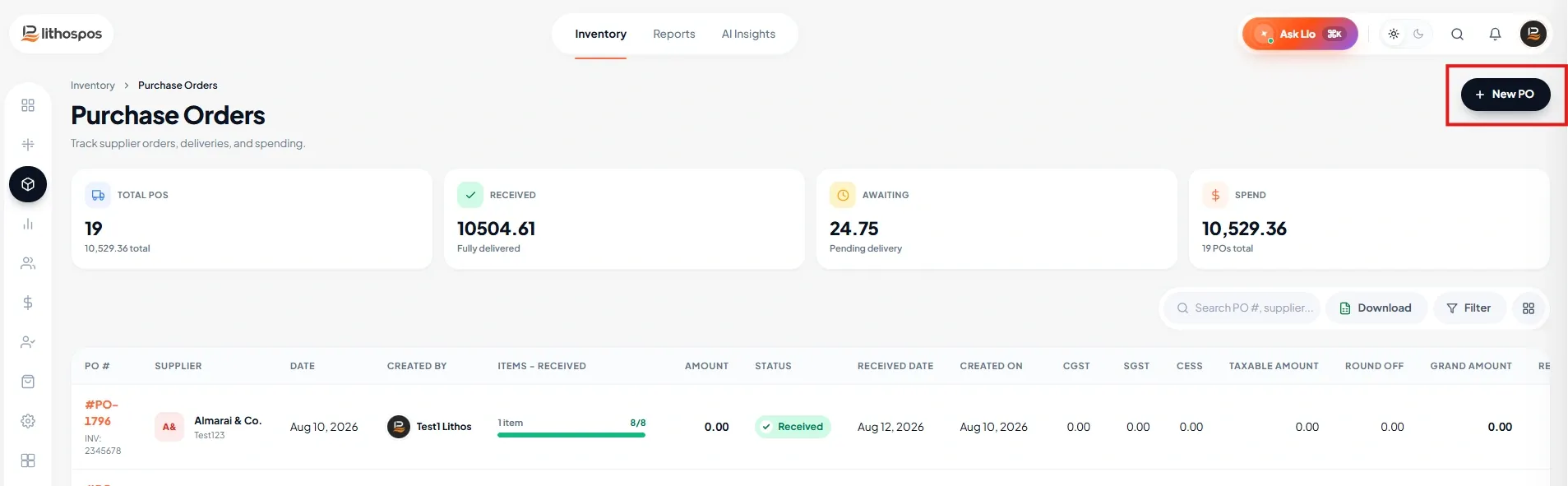This screenshot has width=1568, height=486.
Task: Open the search magnifier in top bar
Action: coord(1457,34)
